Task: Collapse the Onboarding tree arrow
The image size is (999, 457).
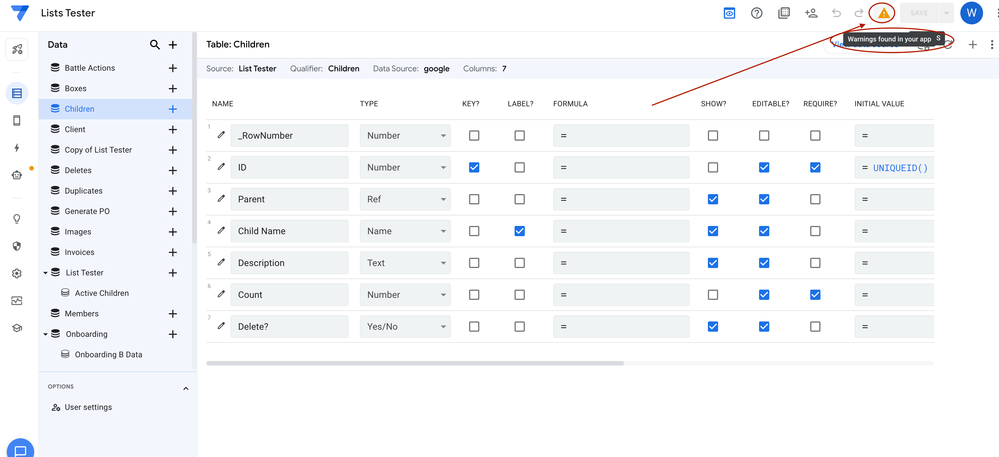Action: [x=46, y=334]
